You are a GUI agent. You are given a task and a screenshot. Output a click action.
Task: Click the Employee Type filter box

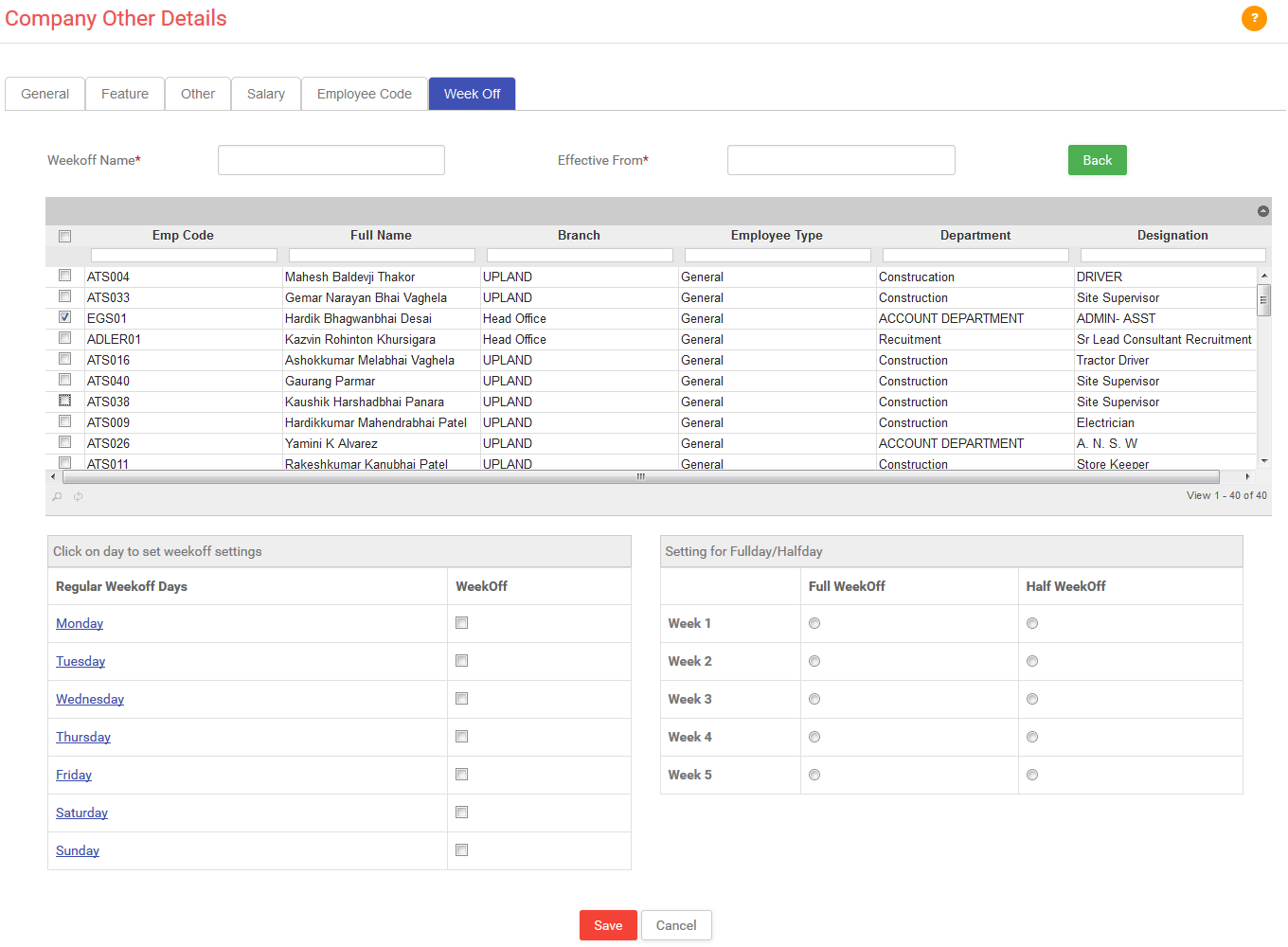[778, 255]
